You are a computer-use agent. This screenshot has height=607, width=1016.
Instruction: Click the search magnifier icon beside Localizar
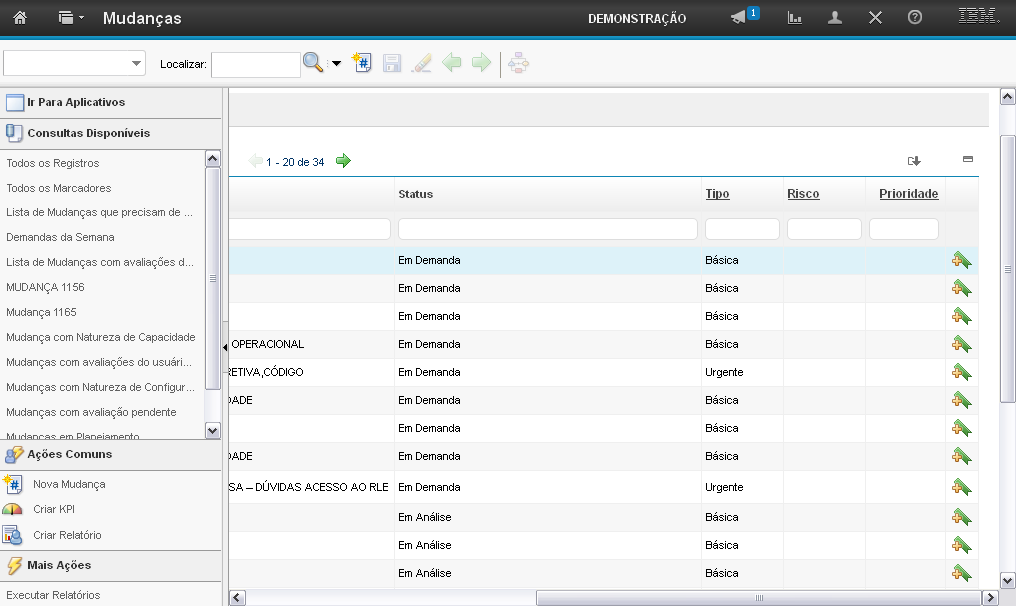(313, 64)
